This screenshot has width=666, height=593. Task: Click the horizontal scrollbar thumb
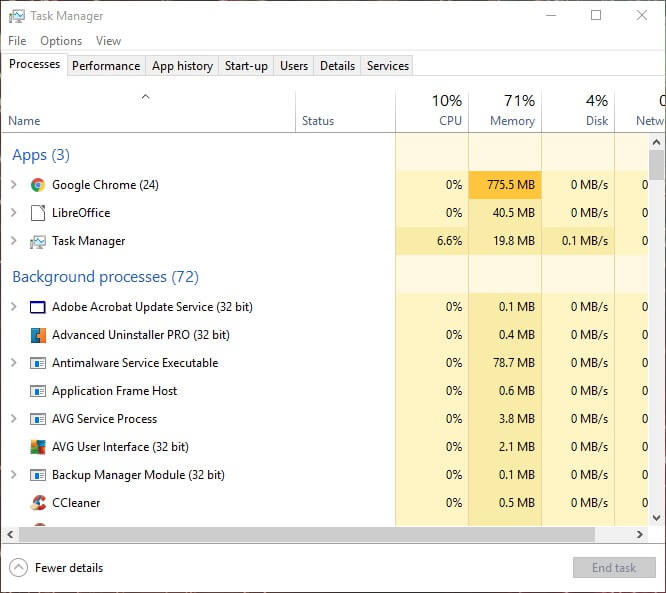tap(307, 534)
